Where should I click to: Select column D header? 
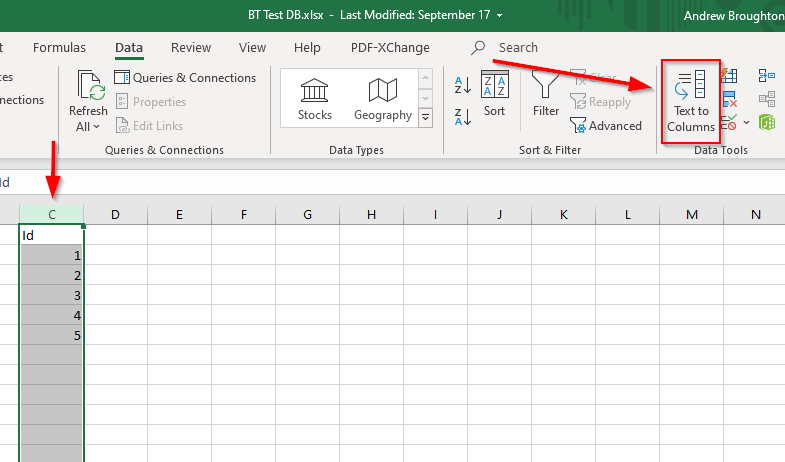pos(116,215)
